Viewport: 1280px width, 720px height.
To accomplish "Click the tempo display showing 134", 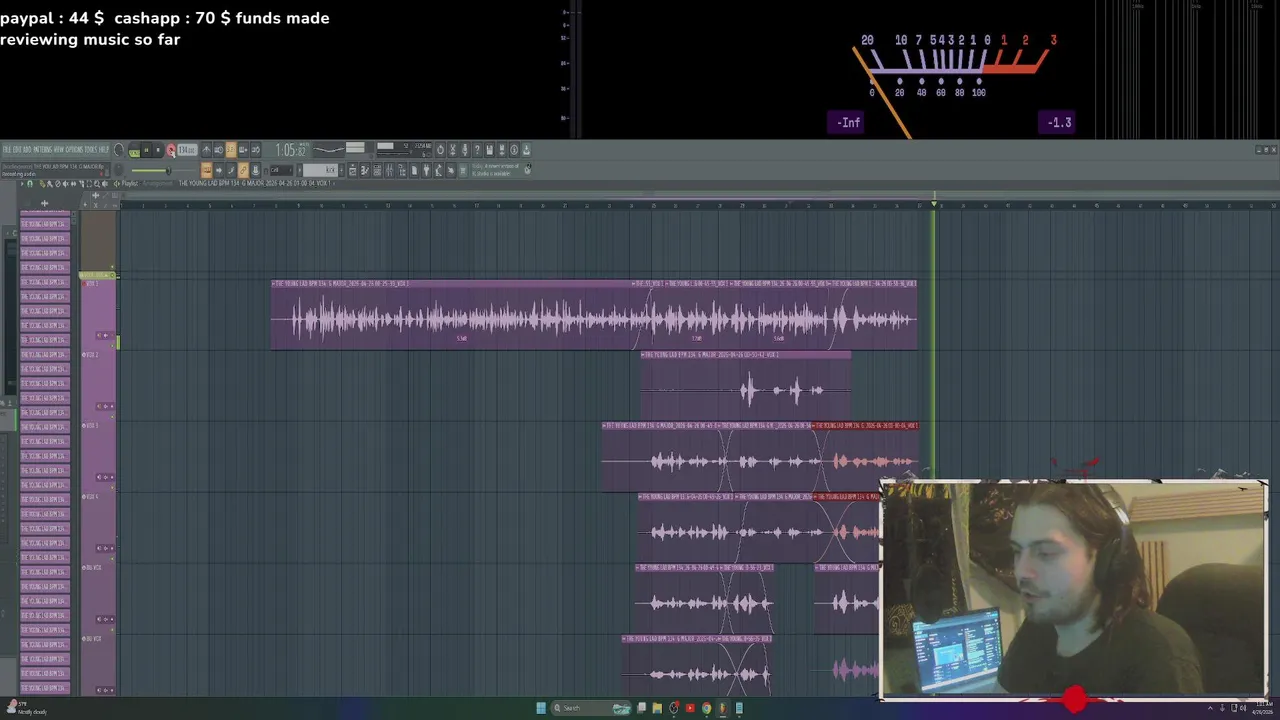I will click(x=187, y=150).
